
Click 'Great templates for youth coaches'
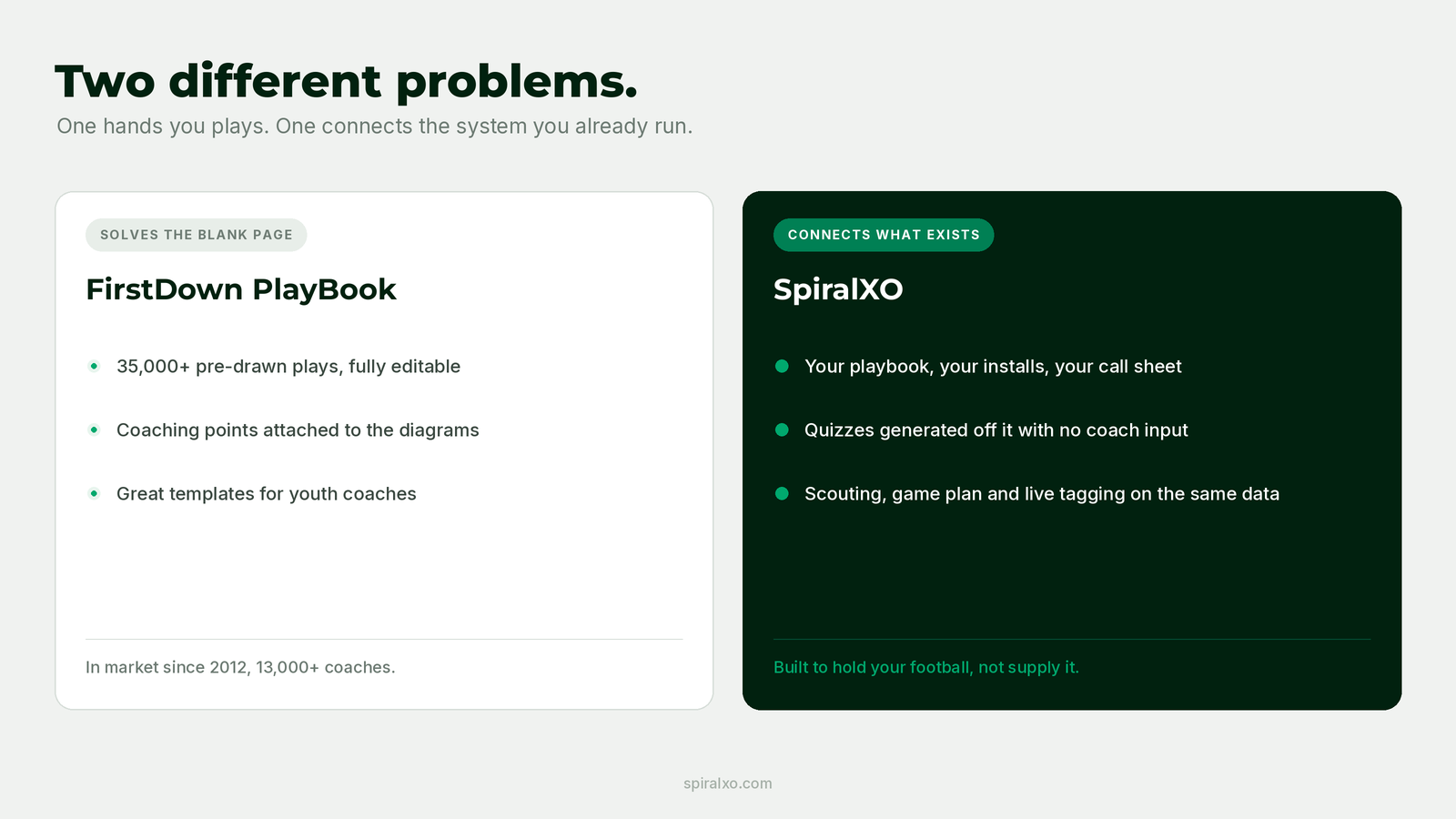click(267, 494)
